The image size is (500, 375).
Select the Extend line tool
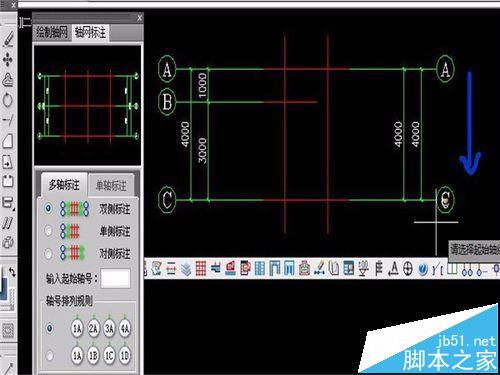click(8, 120)
